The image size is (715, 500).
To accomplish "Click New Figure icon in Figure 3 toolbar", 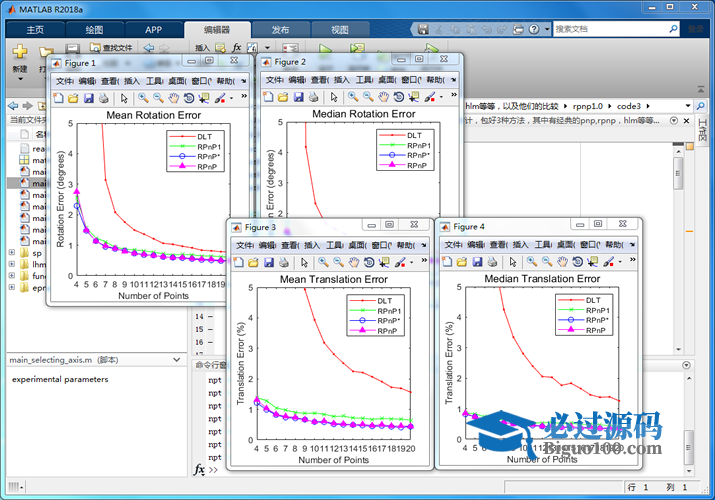I will tap(238, 262).
